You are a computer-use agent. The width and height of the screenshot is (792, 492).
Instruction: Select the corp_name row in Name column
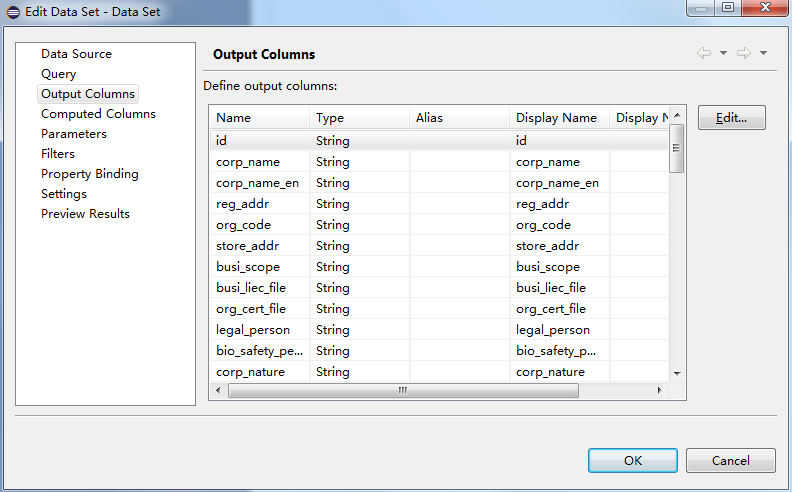pos(260,162)
